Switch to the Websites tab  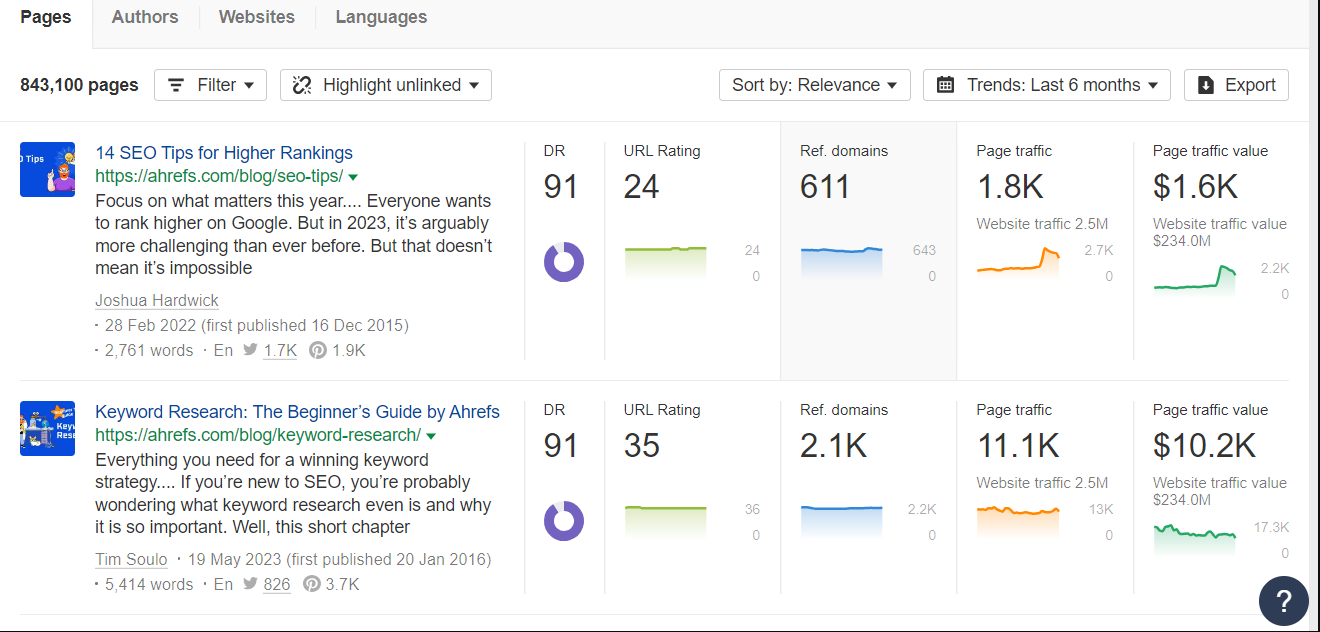pos(257,17)
